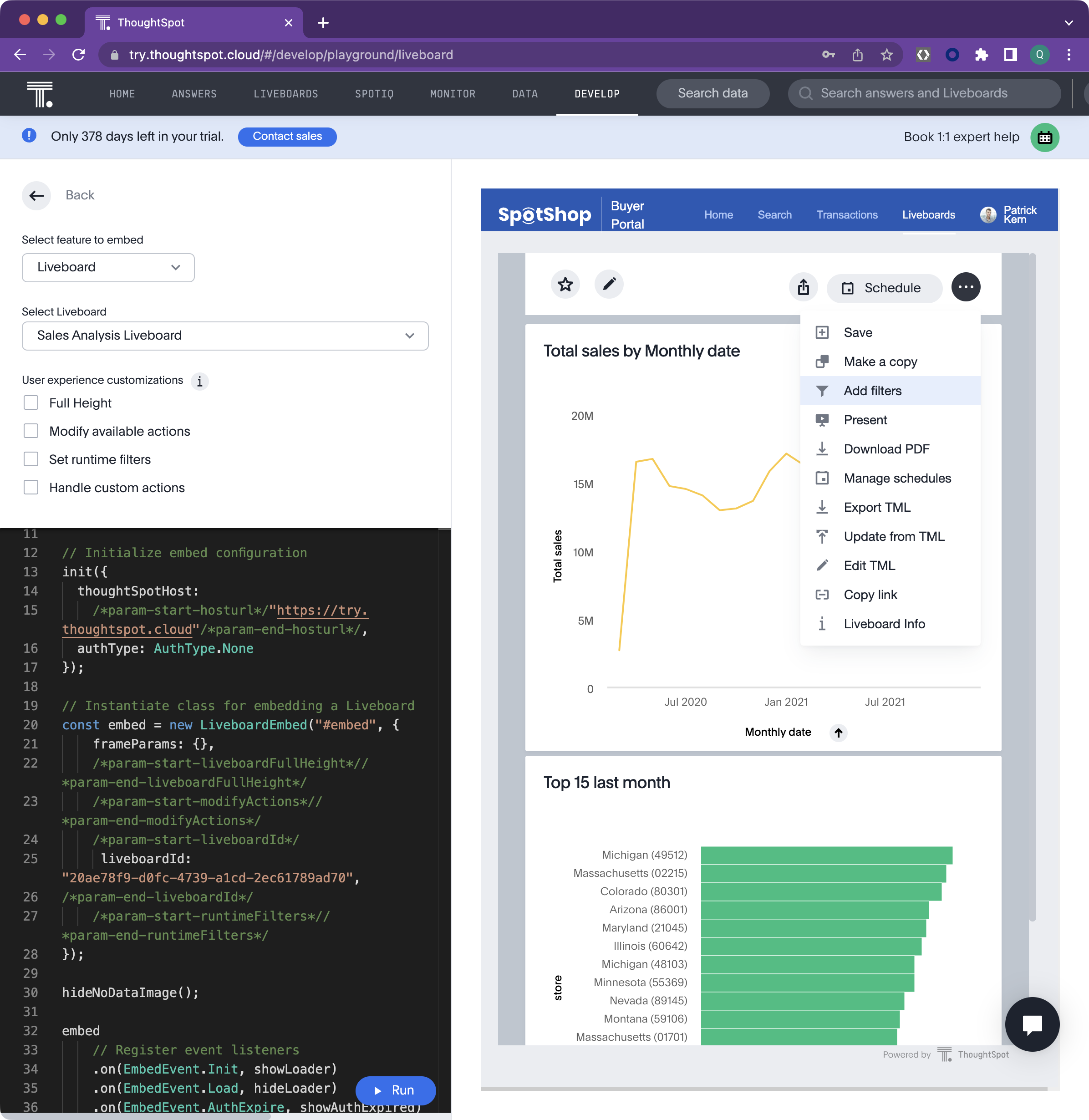Viewport: 1089px width, 1120px height.
Task: Switch to the LIVEBOARDS nav tab
Action: (x=286, y=94)
